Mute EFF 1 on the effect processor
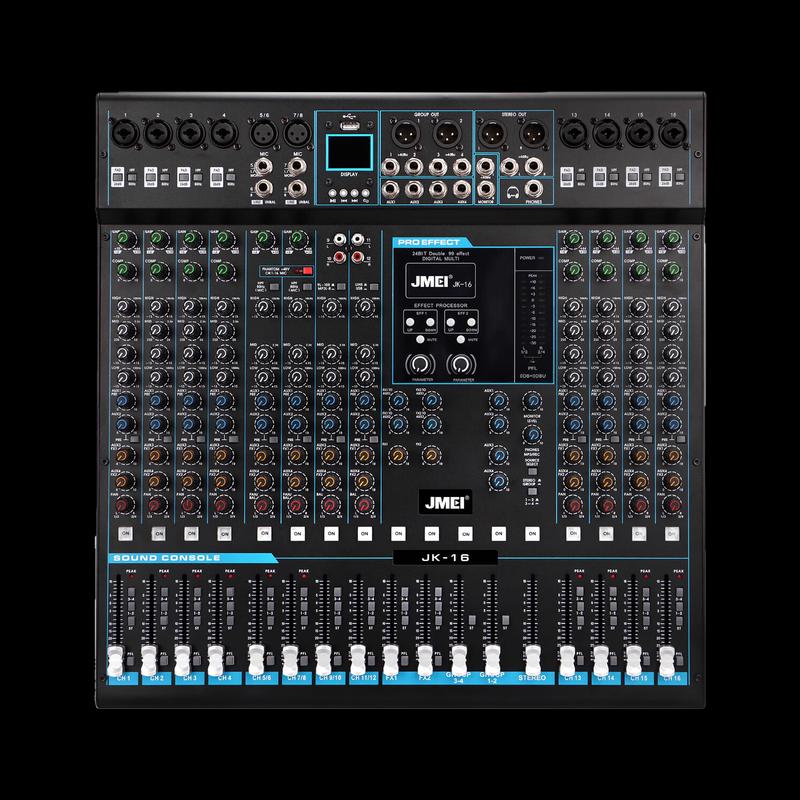The image size is (800, 800). click(x=420, y=338)
